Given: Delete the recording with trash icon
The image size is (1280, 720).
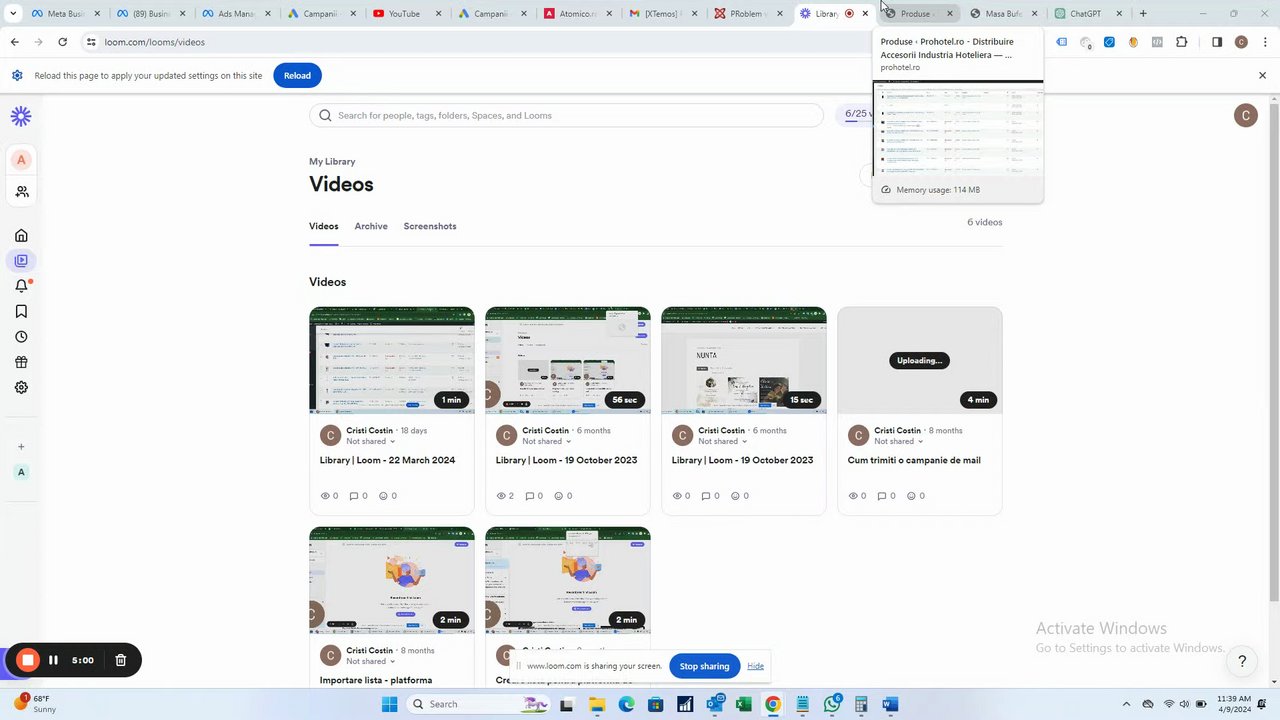Looking at the screenshot, I should pos(120,660).
